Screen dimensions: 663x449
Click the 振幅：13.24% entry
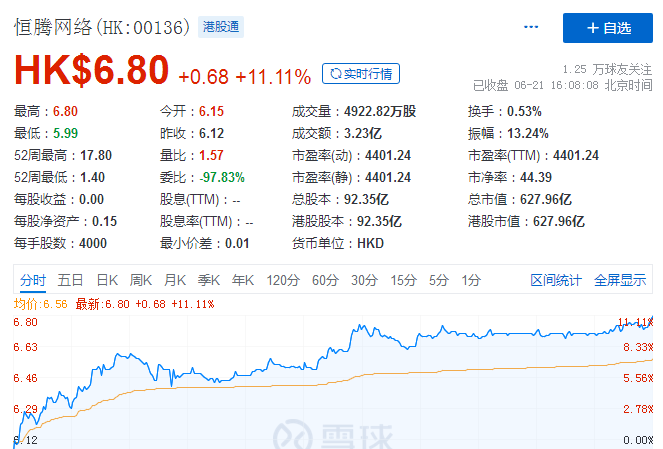click(x=508, y=133)
